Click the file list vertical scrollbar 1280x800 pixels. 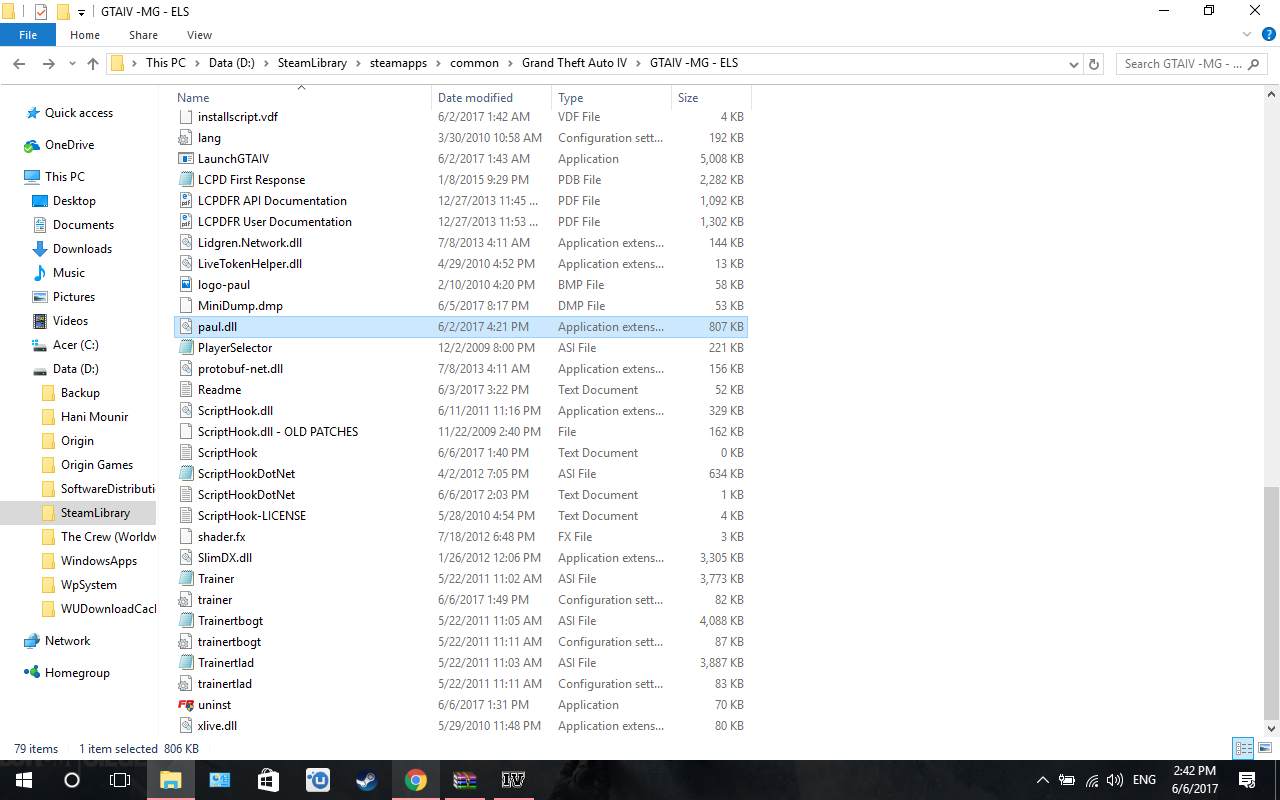tap(1272, 603)
